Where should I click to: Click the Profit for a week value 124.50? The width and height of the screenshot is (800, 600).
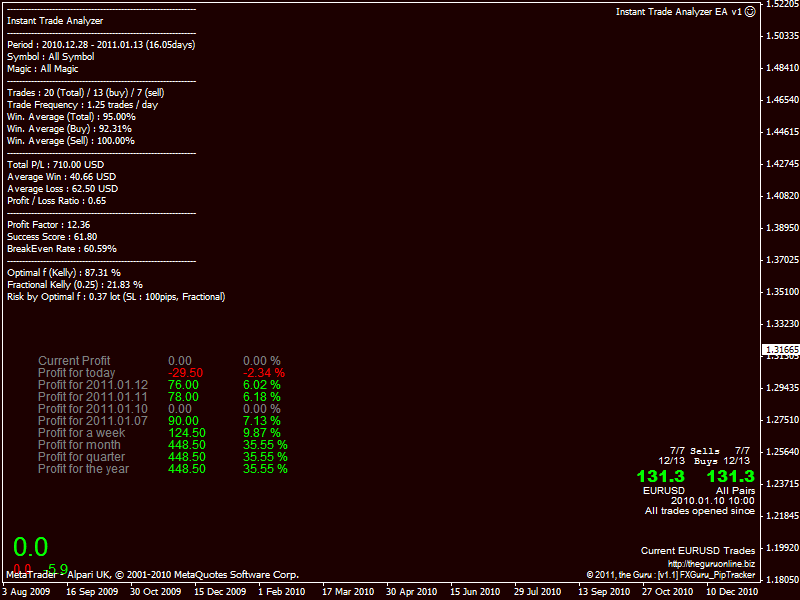187,433
